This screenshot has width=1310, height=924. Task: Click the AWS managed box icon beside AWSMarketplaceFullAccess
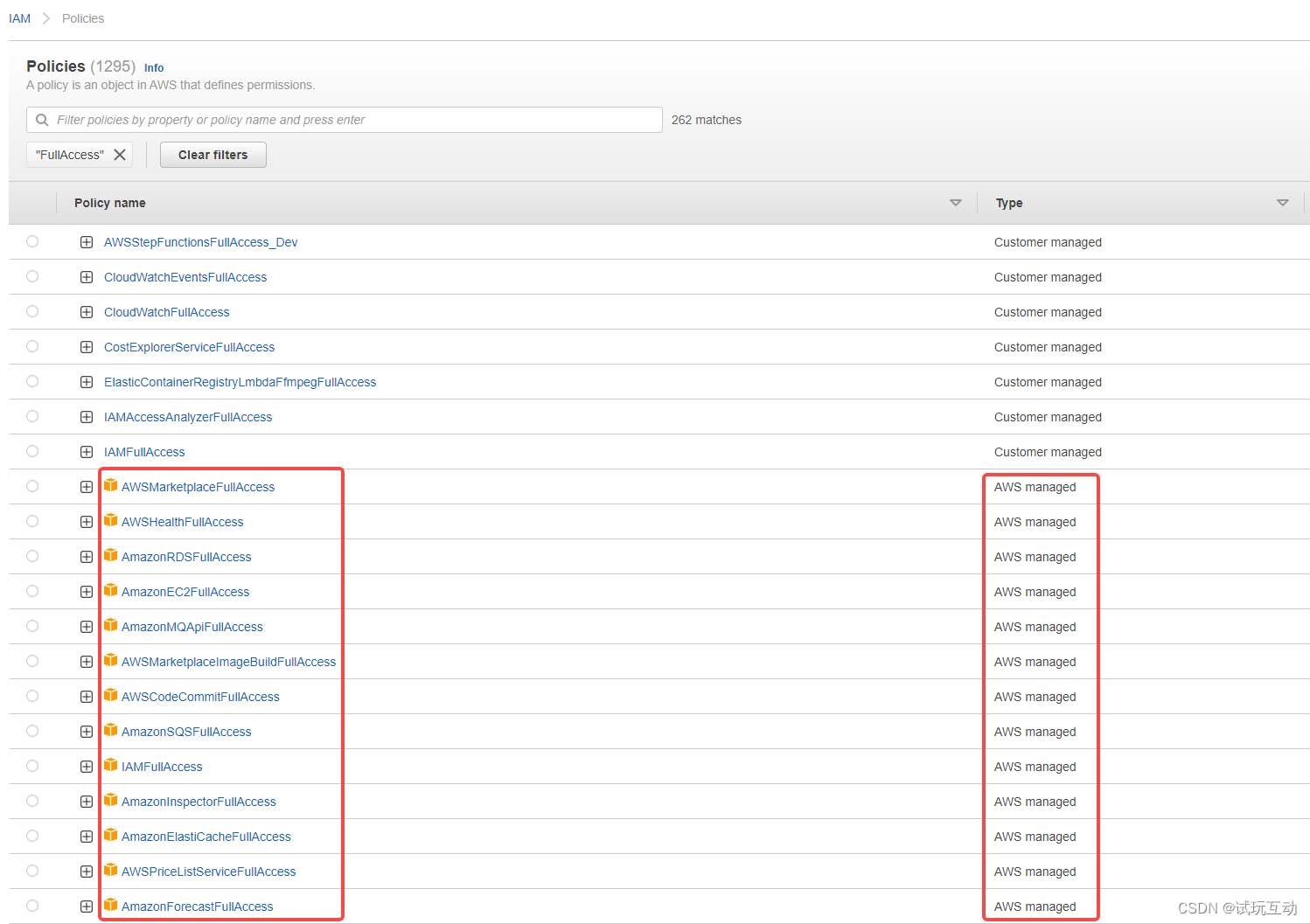111,485
